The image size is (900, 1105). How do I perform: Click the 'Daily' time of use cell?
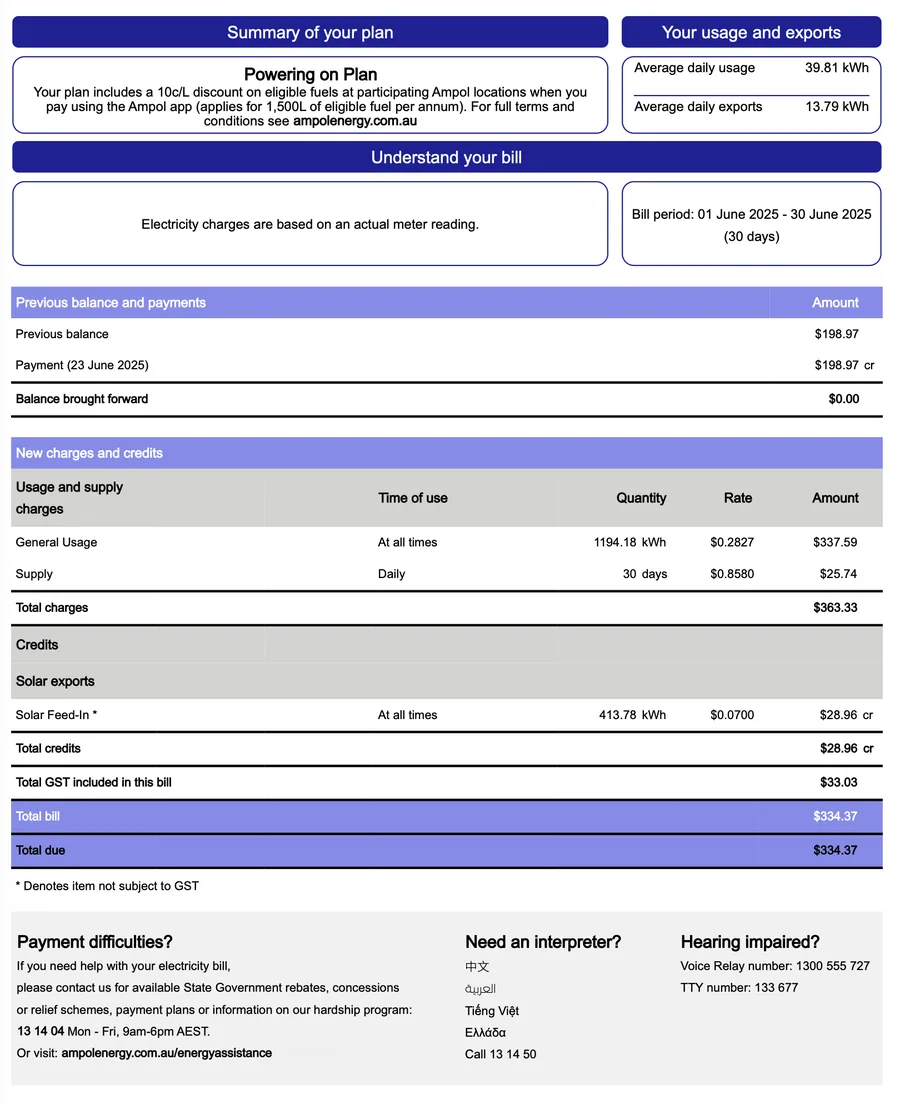click(391, 574)
